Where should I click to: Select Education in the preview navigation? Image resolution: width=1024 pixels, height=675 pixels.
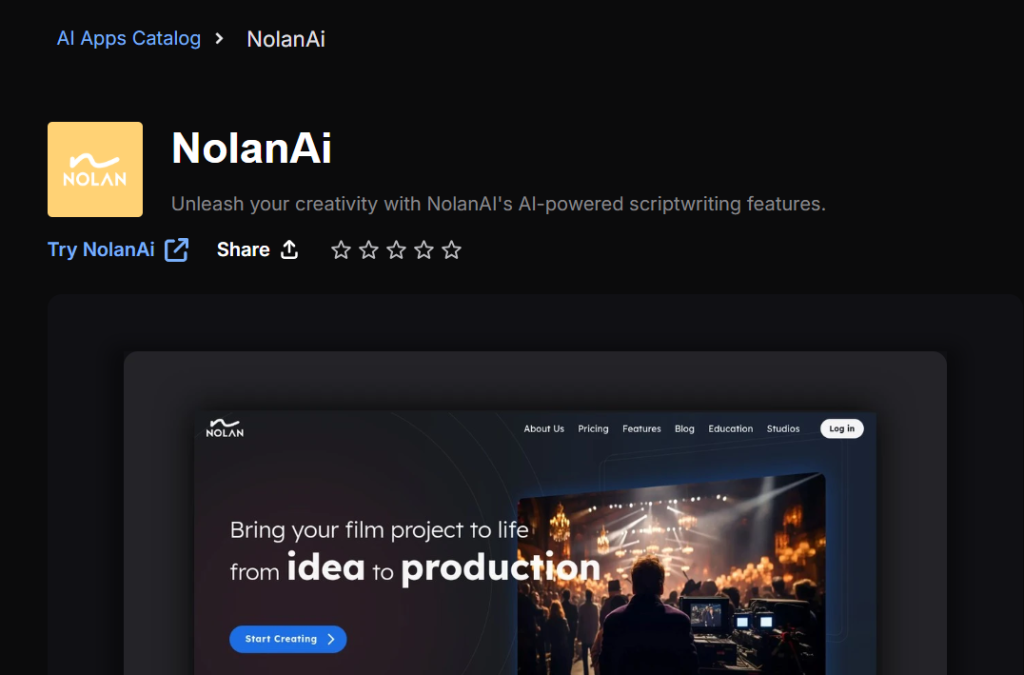(x=731, y=429)
